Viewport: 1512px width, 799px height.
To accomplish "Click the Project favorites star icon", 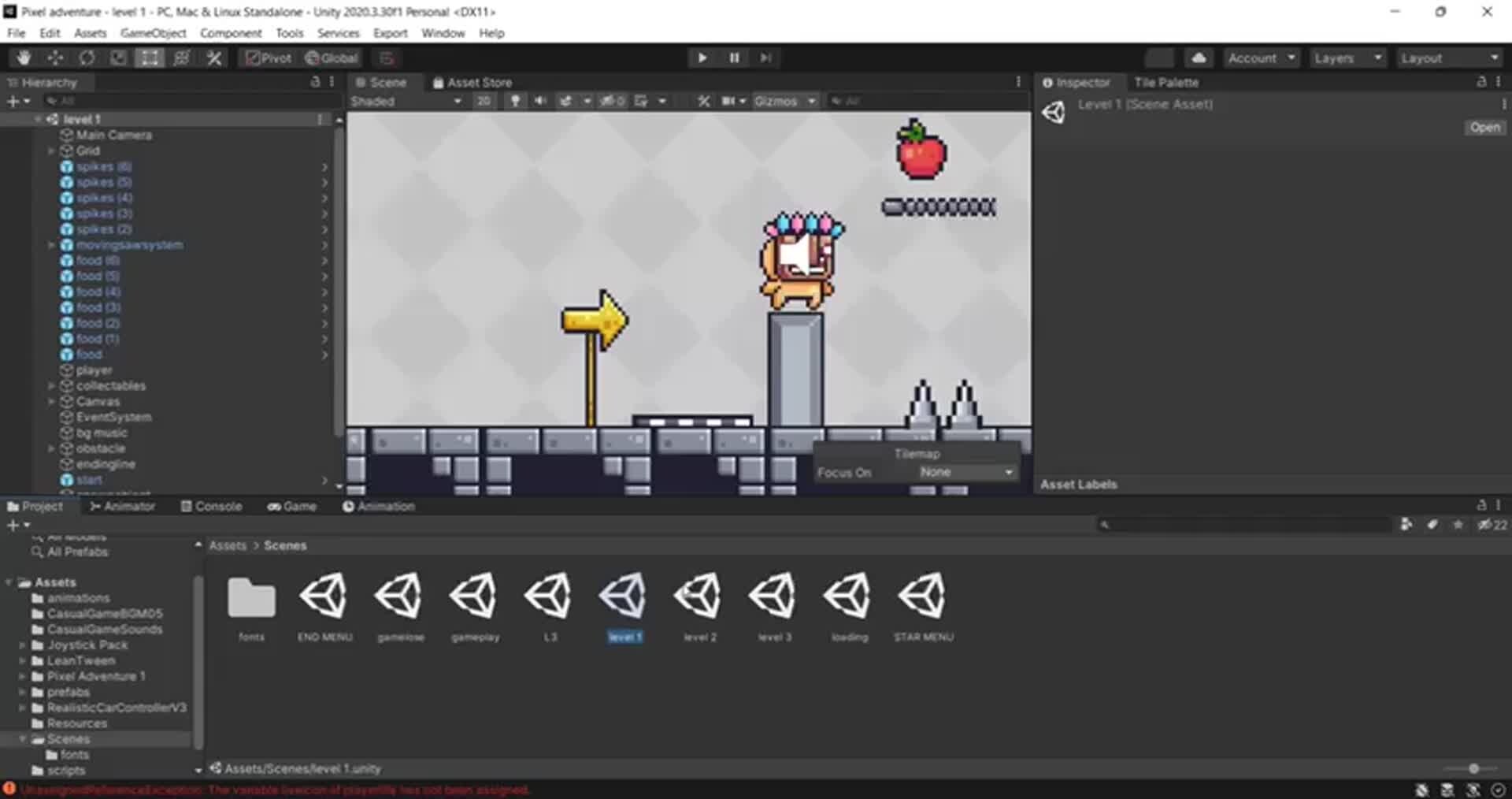I will pos(1458,525).
